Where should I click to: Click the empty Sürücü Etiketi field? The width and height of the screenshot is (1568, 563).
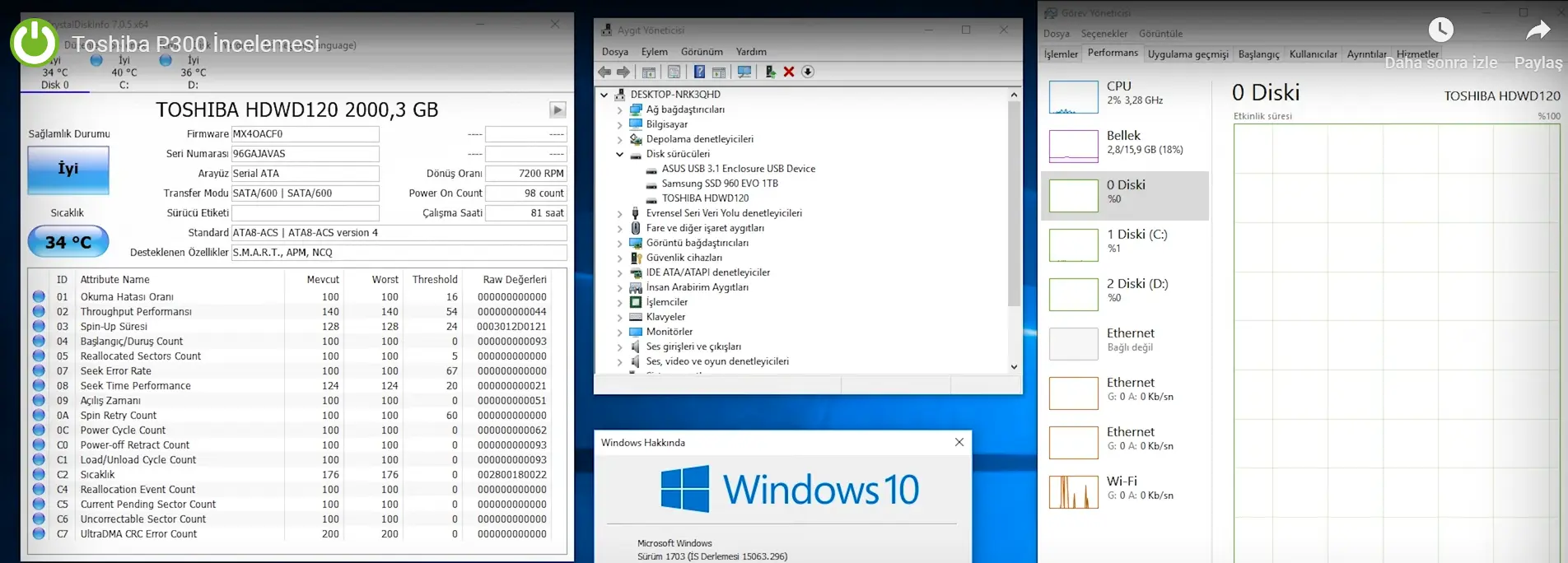tap(305, 213)
